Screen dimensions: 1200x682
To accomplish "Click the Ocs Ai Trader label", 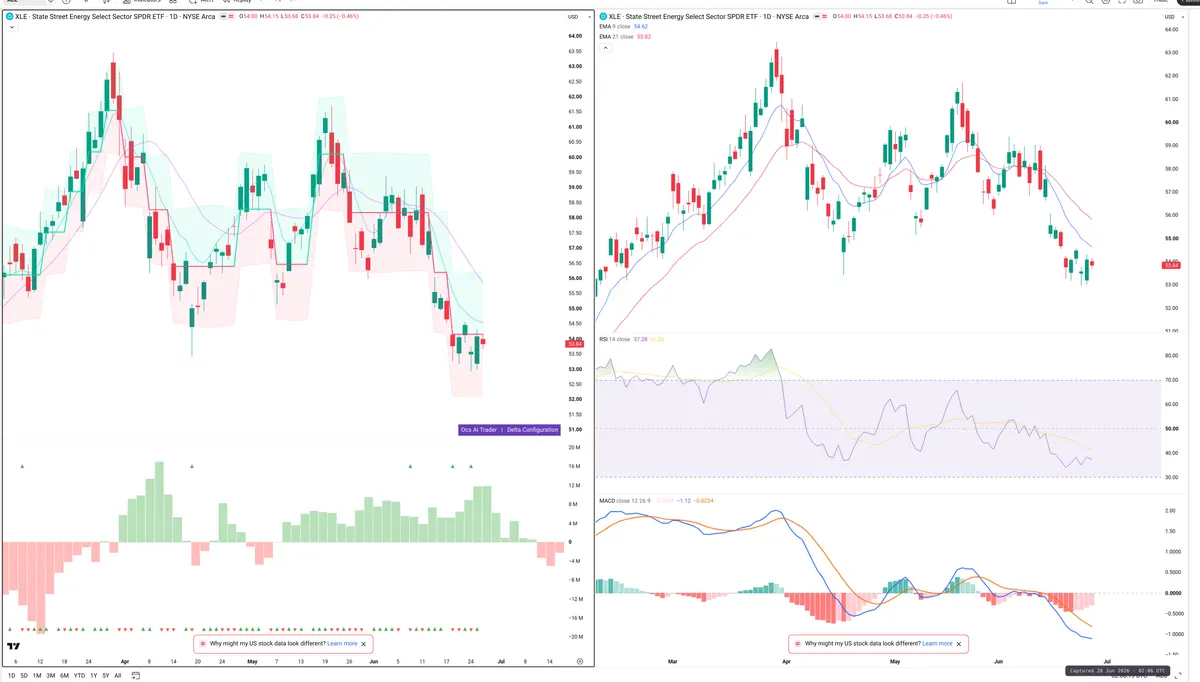I will [478, 430].
